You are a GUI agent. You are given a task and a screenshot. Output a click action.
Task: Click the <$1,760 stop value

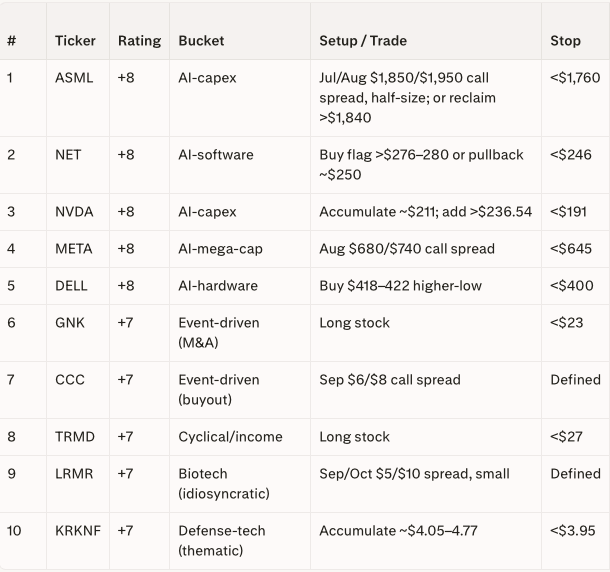coord(575,78)
